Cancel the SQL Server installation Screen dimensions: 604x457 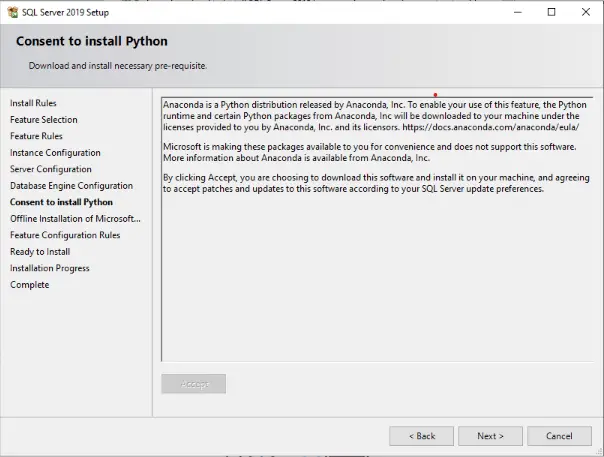pyautogui.click(x=559, y=436)
